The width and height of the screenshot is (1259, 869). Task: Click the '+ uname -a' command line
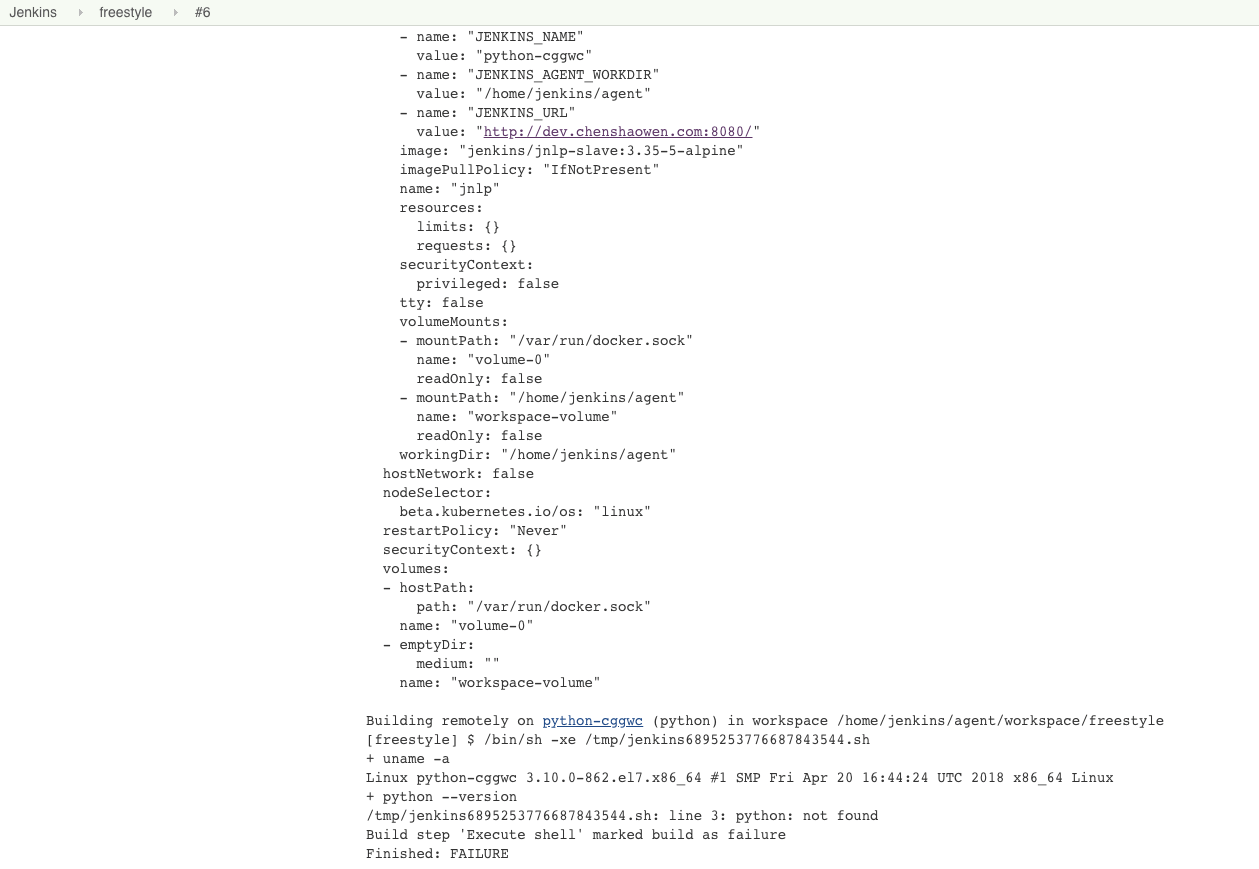(408, 758)
